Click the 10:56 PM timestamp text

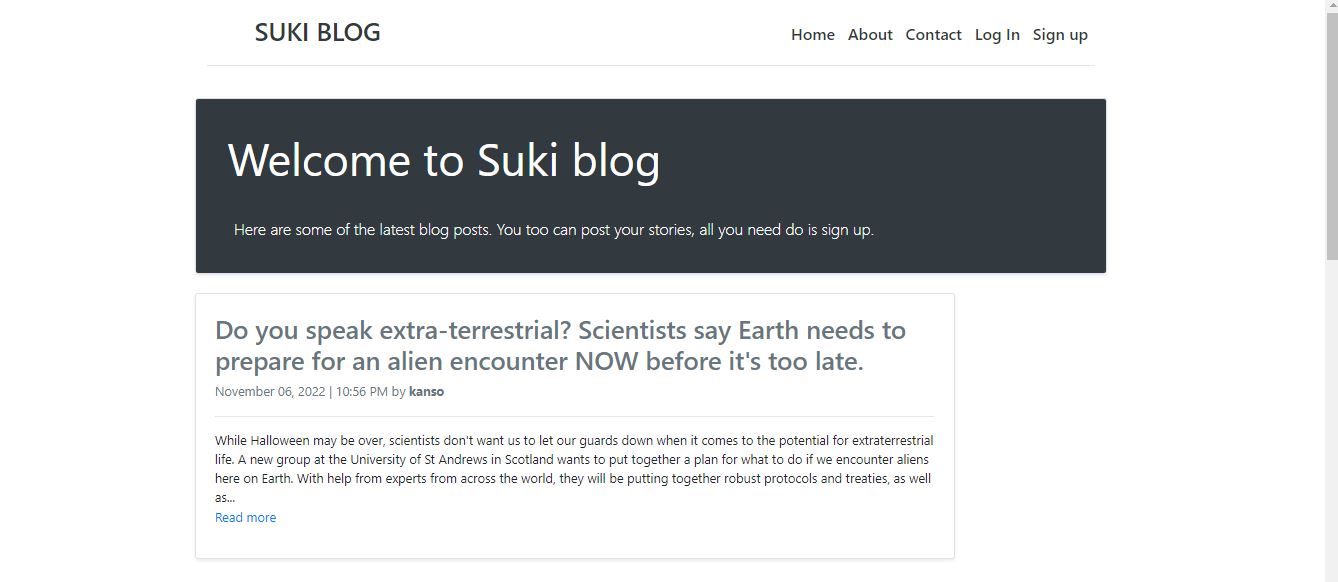(x=361, y=392)
